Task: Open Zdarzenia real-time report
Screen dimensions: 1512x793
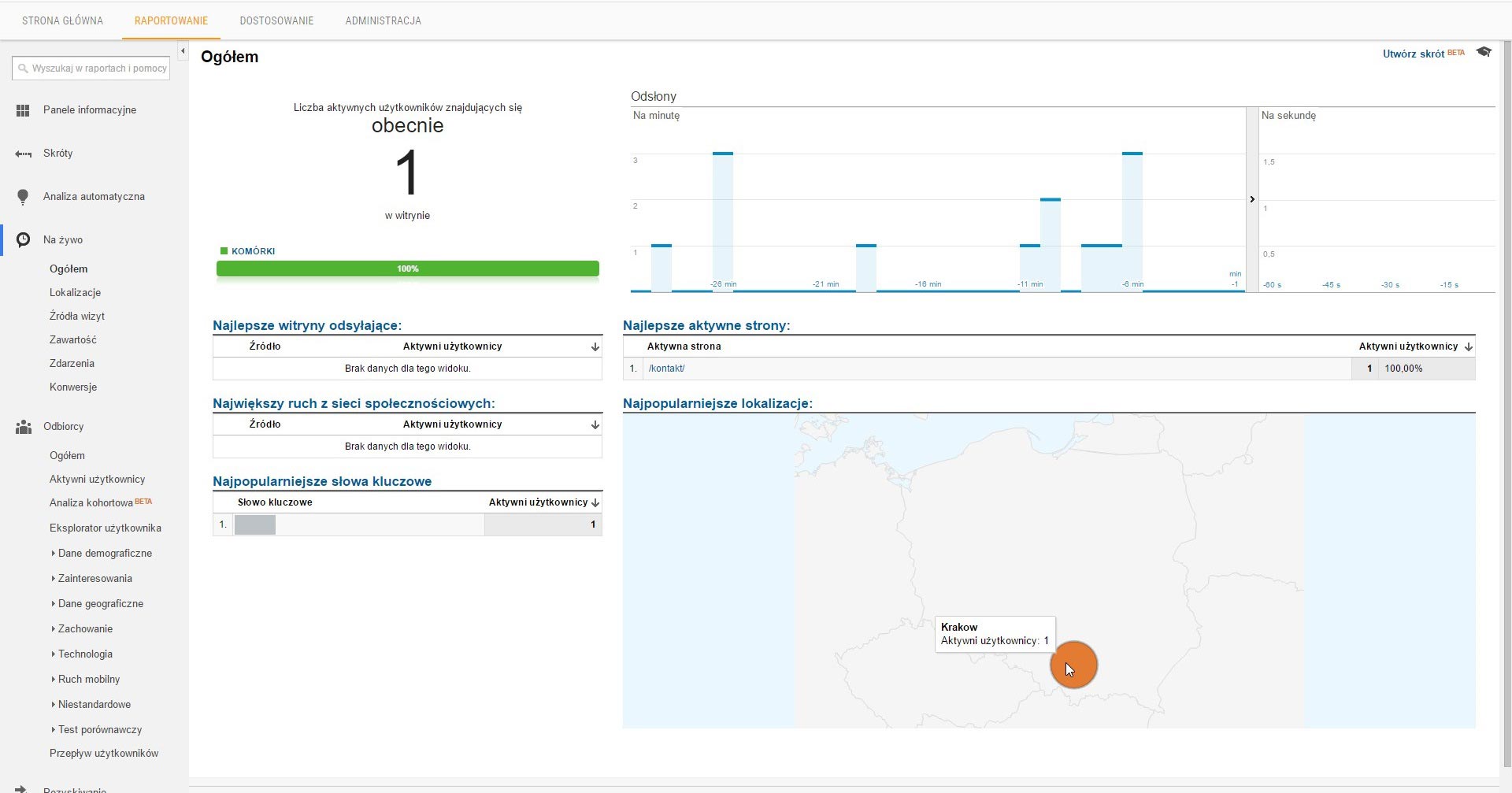Action: (72, 363)
